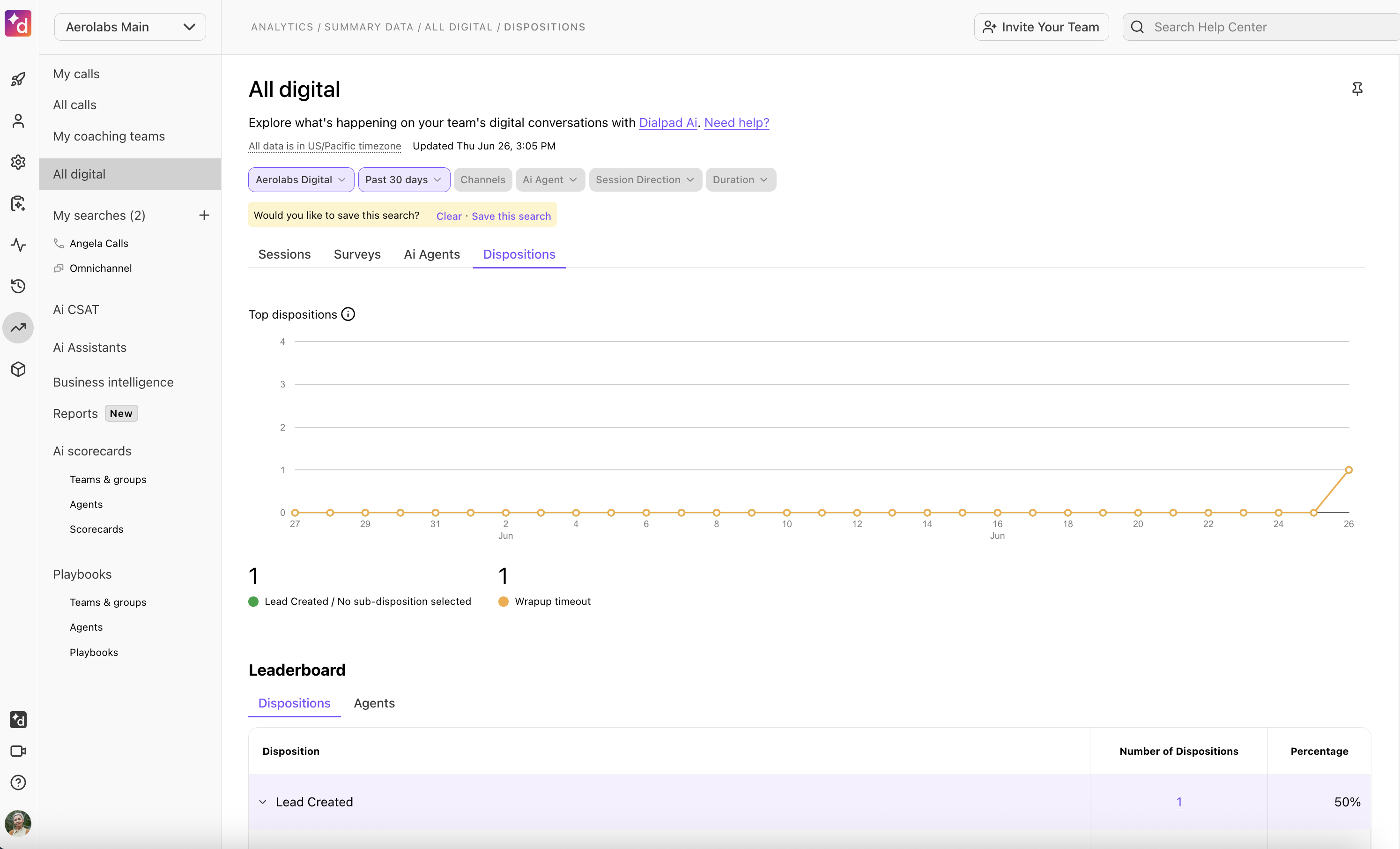Open the Ai Agent filter dropdown
The height and width of the screenshot is (849, 1400).
tap(550, 179)
